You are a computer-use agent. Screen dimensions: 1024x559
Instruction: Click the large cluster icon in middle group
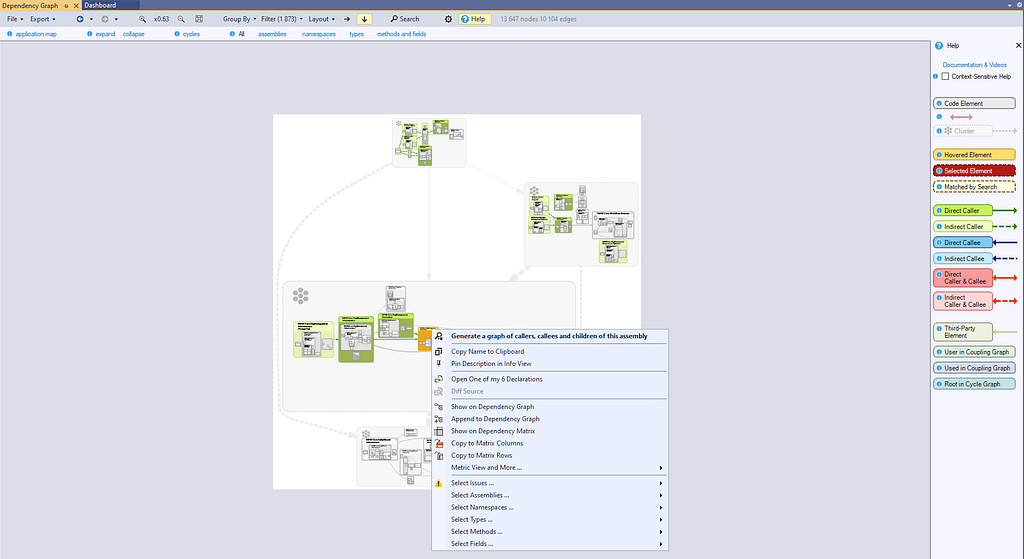(x=300, y=296)
